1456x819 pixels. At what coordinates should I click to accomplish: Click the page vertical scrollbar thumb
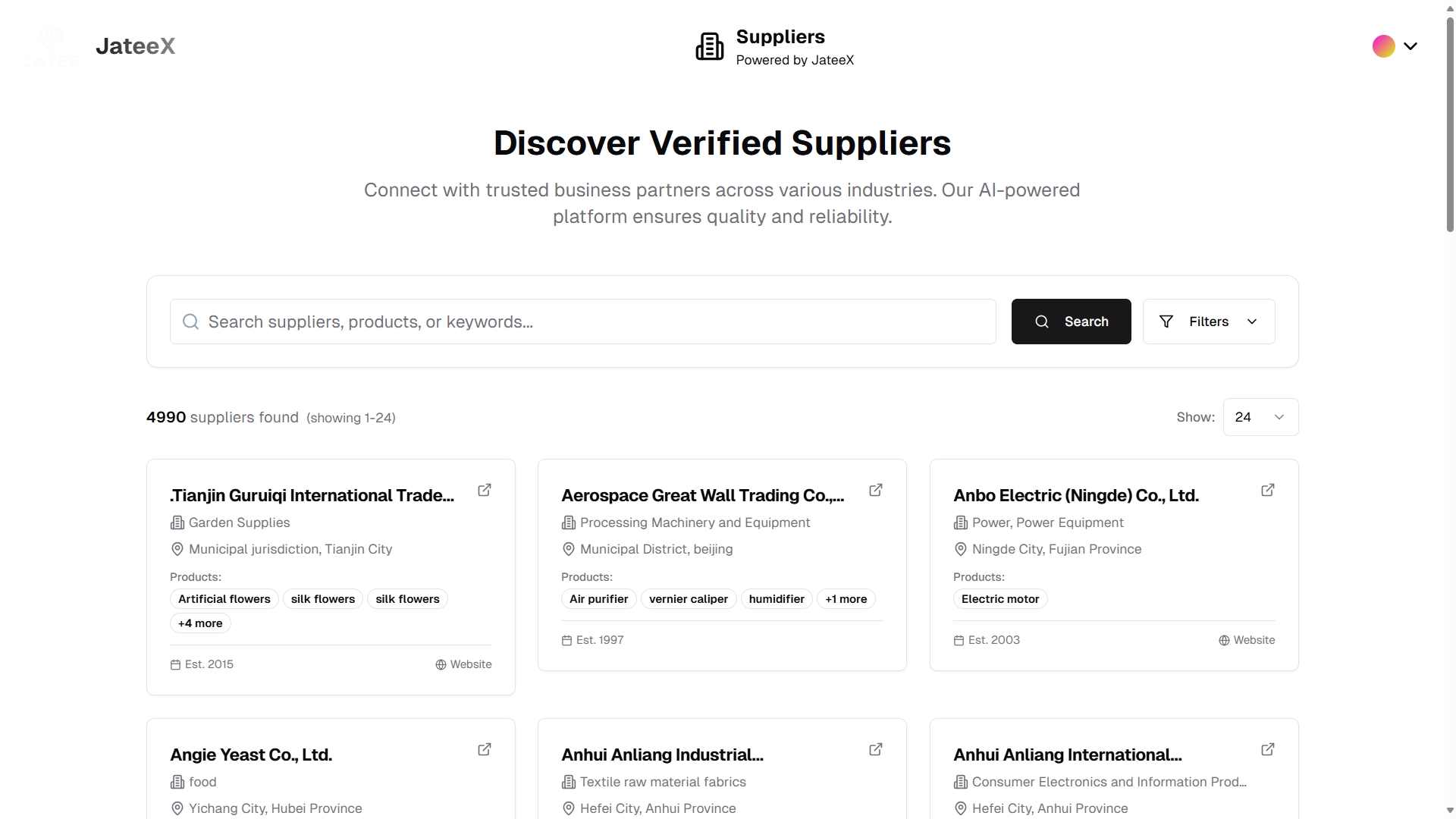point(1450,124)
